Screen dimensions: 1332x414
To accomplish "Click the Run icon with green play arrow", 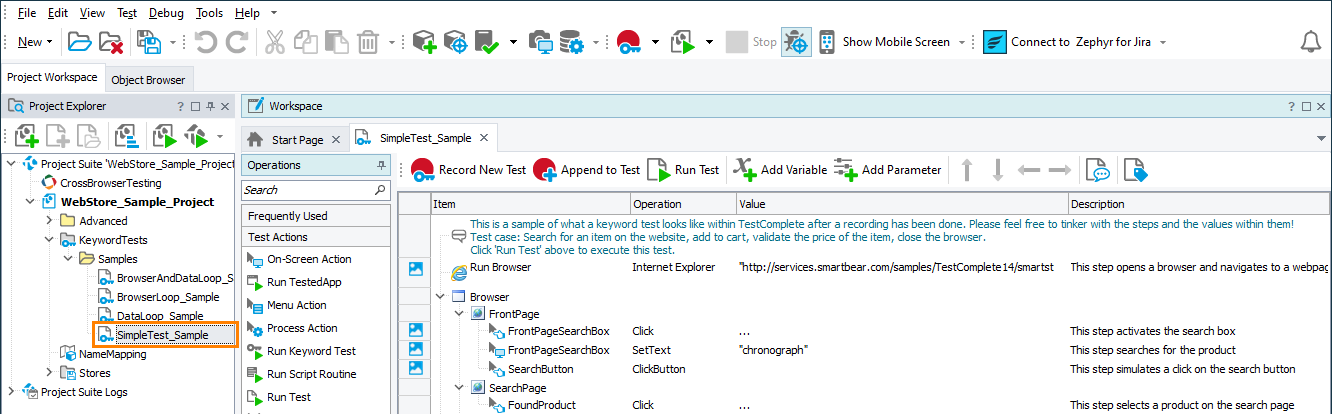I will (684, 42).
